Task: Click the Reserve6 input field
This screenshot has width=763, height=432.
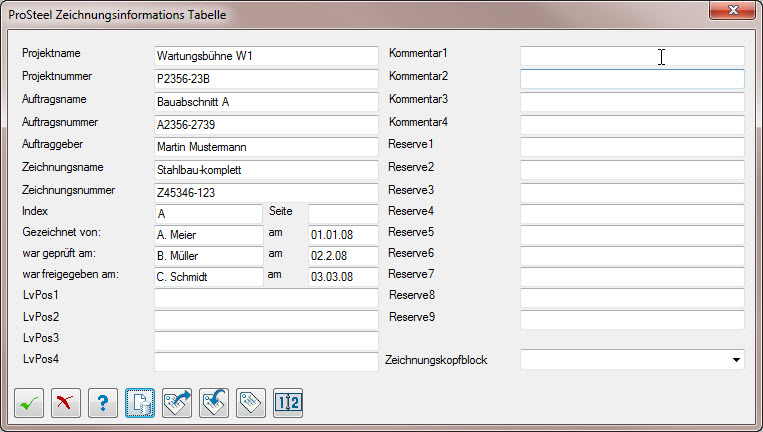Action: (632, 256)
